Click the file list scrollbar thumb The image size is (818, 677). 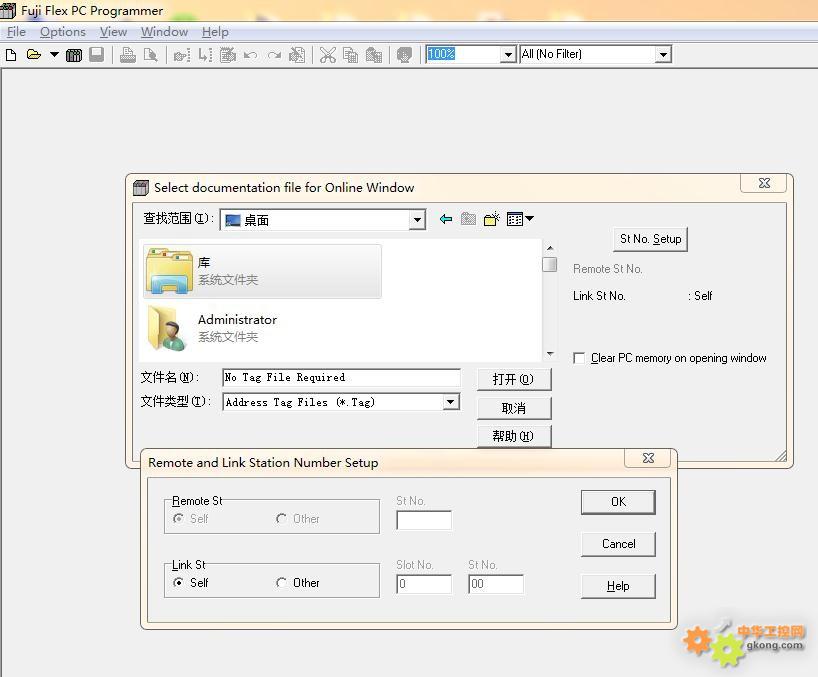[550, 264]
